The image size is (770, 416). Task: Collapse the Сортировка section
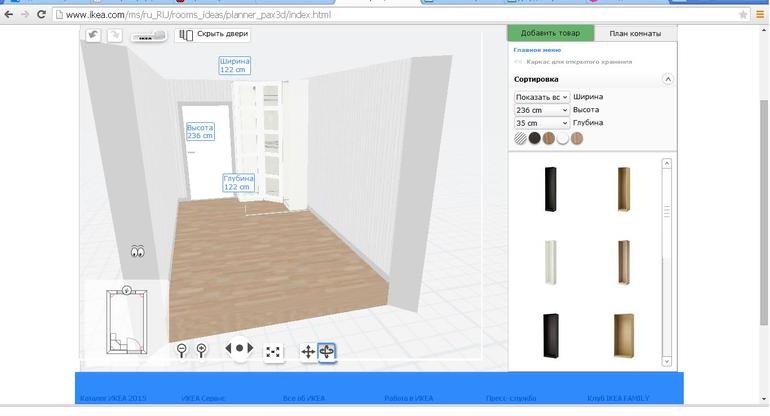point(668,79)
